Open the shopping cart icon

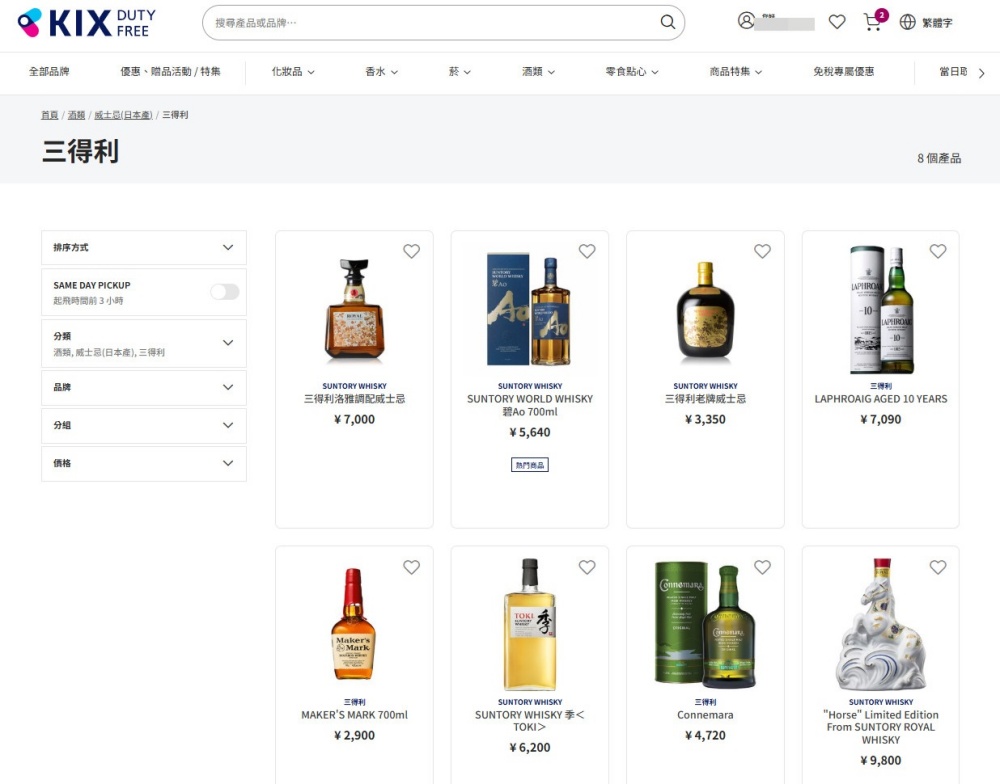(x=873, y=22)
